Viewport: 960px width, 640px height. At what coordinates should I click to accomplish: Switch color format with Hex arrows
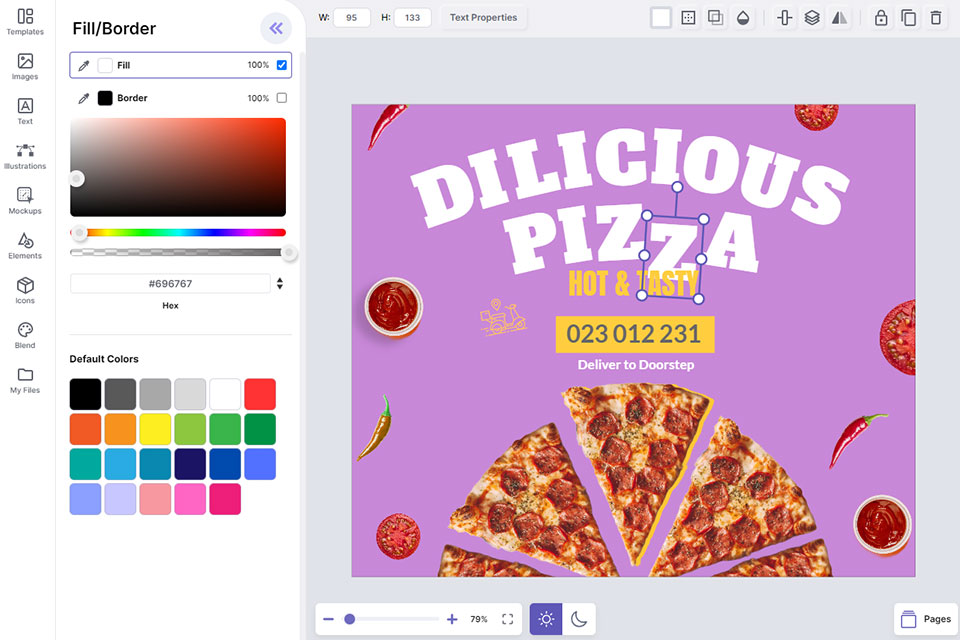tap(280, 284)
